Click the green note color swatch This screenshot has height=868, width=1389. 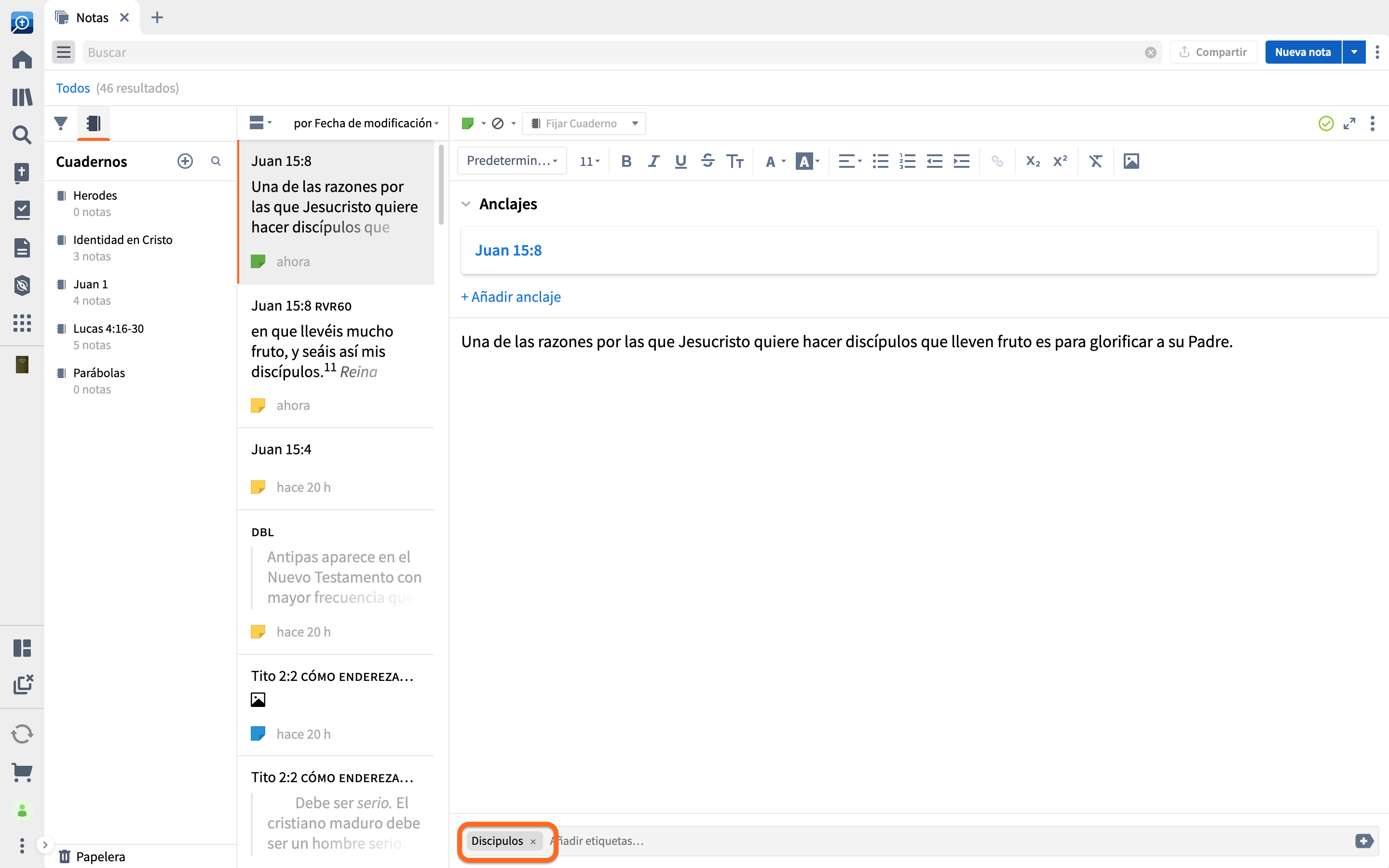[x=468, y=123]
